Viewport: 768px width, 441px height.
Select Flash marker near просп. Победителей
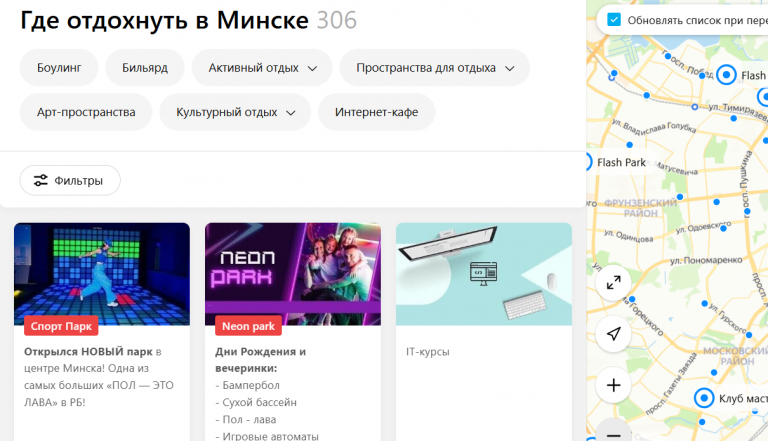pos(726,75)
